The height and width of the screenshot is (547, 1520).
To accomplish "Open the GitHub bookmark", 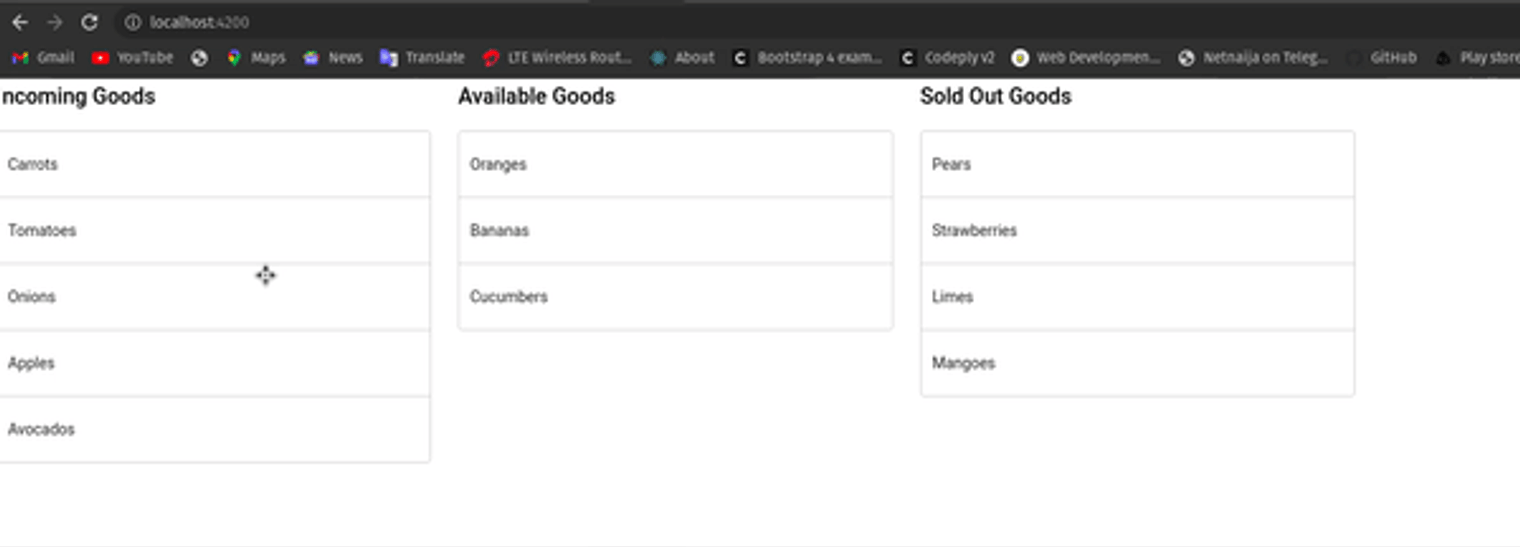I will click(1382, 58).
